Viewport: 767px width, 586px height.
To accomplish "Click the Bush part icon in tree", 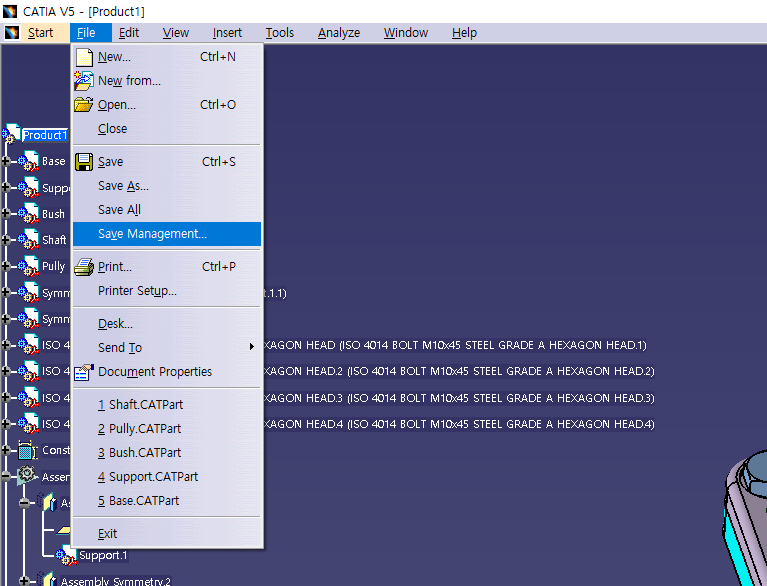I will pyautogui.click(x=28, y=214).
